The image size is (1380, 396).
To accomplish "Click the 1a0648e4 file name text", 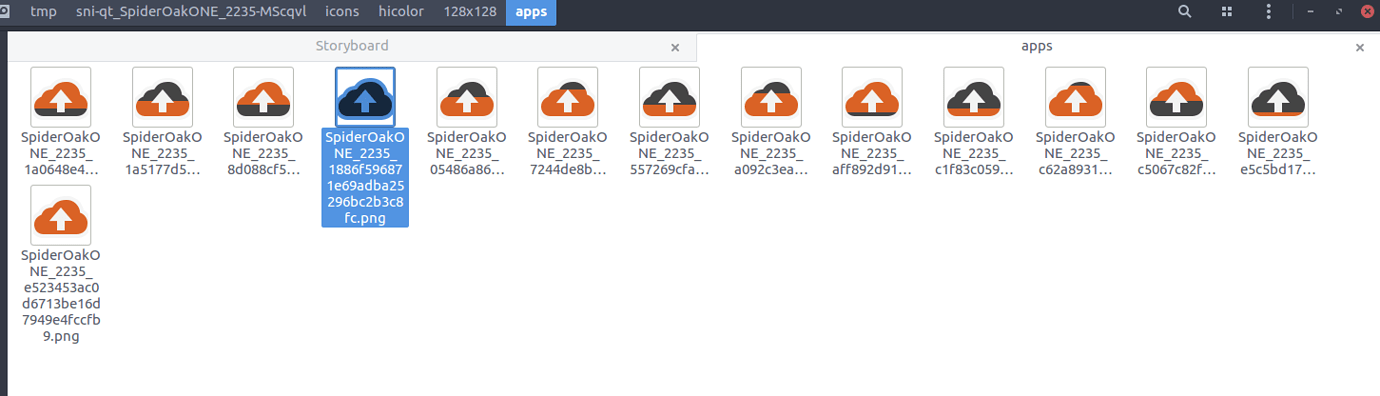I will pyautogui.click(x=61, y=153).
